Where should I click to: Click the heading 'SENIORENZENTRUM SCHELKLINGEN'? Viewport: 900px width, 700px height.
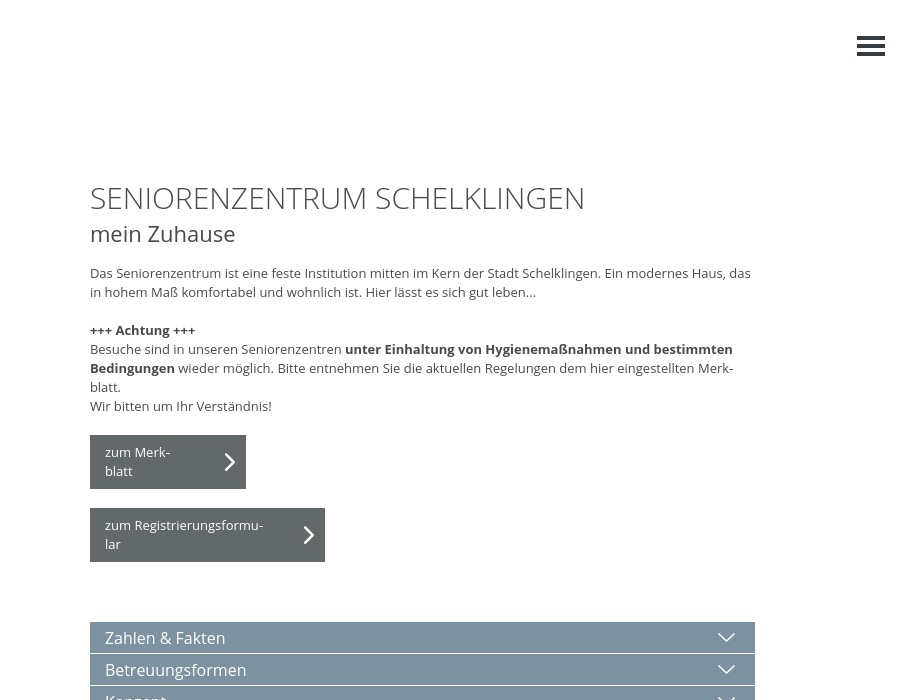coord(337,198)
